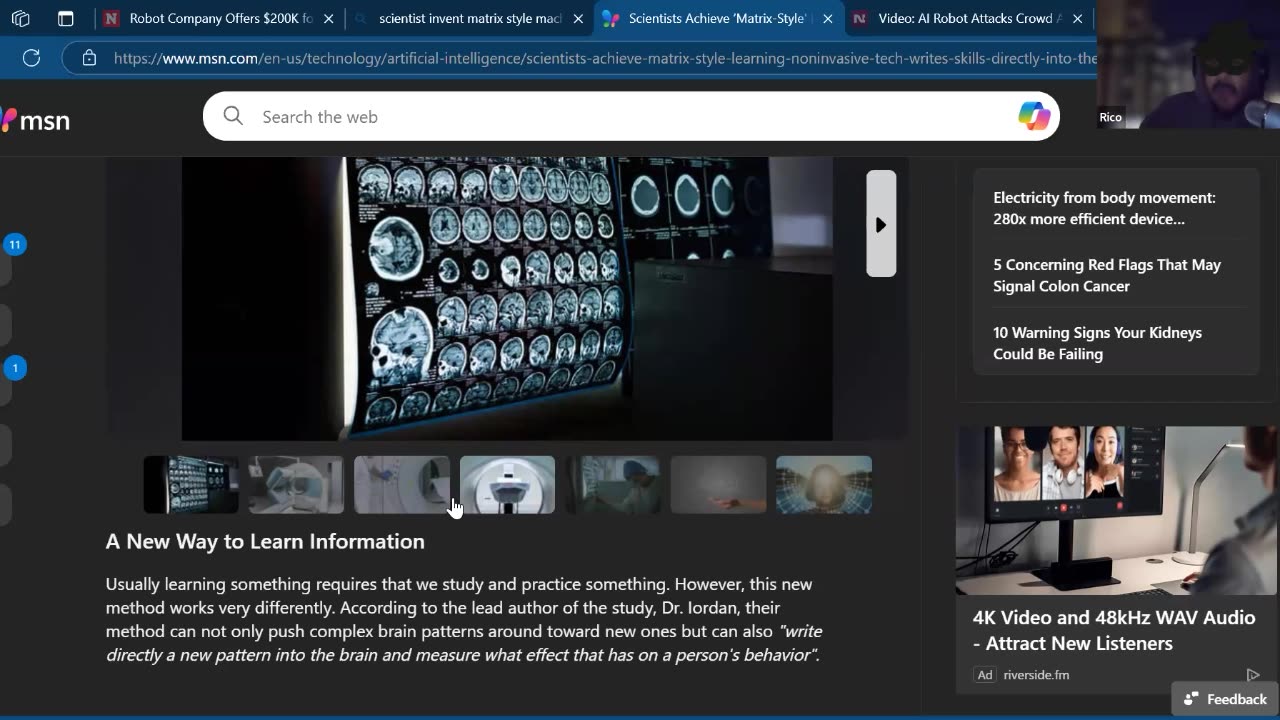The width and height of the screenshot is (1280, 720).
Task: Open Electricity from body movement article
Action: (1104, 208)
